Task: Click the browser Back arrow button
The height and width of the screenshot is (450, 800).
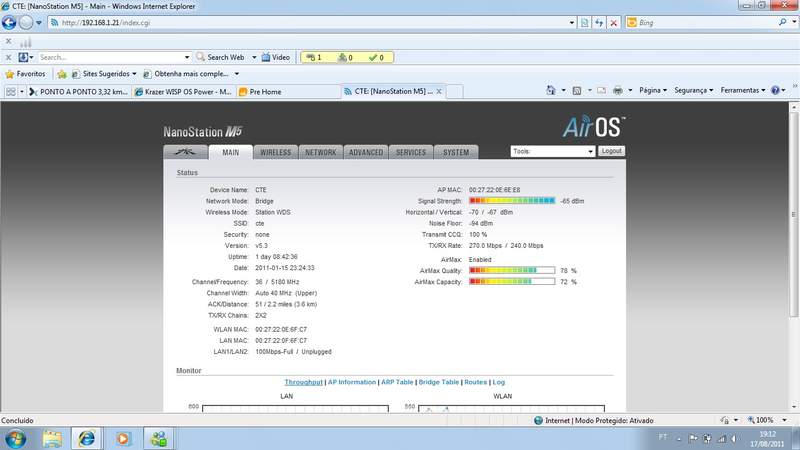Action: (x=9, y=22)
